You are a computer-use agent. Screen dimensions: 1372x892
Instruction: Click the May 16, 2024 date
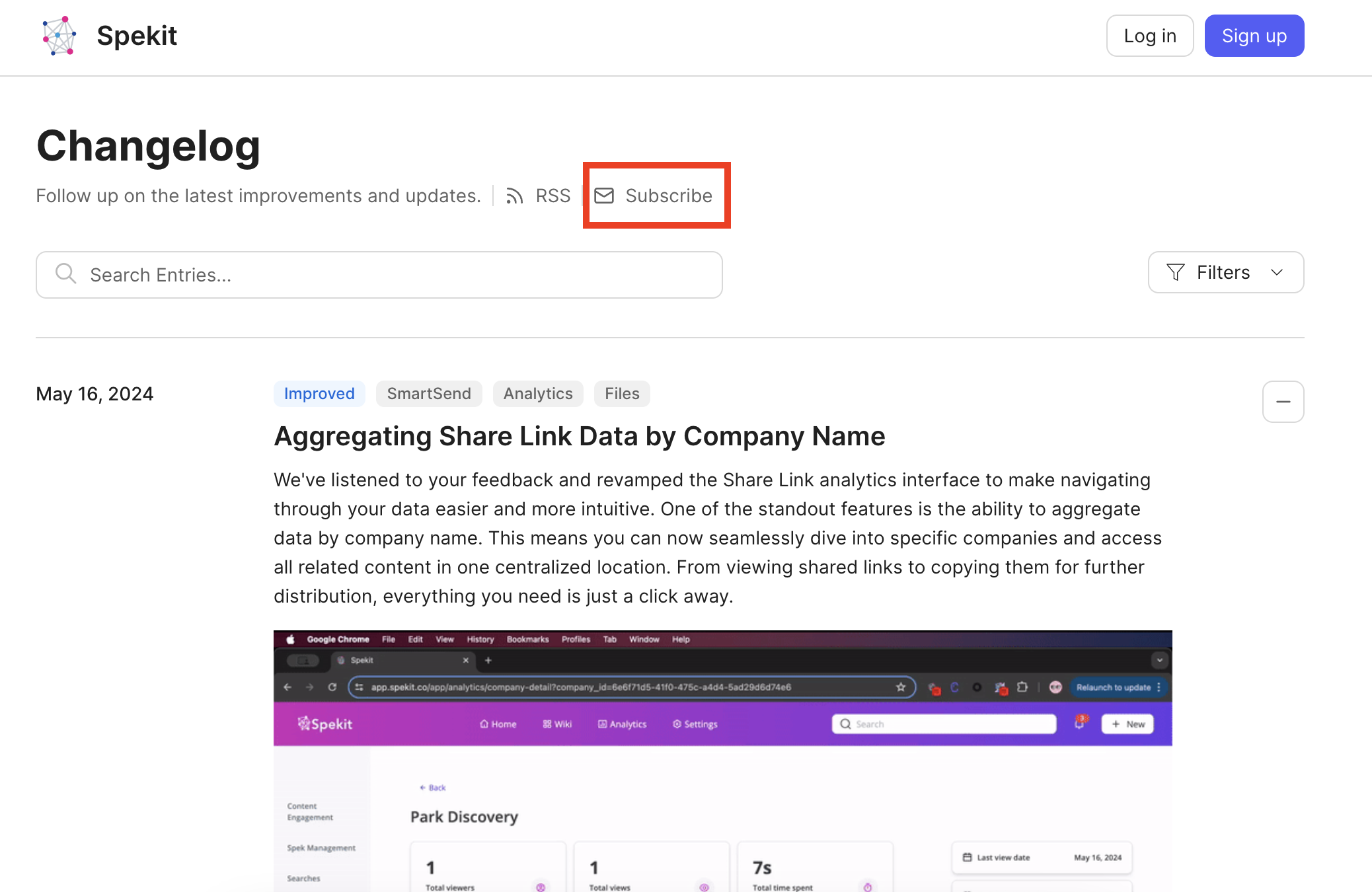coord(95,394)
